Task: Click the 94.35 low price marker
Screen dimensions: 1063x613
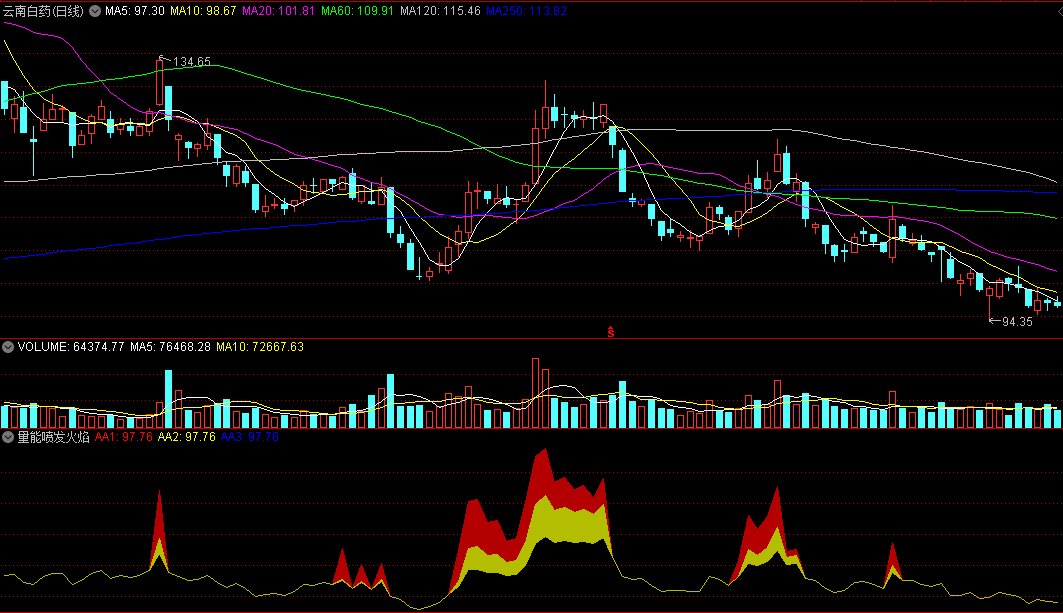Action: [x=1017, y=321]
